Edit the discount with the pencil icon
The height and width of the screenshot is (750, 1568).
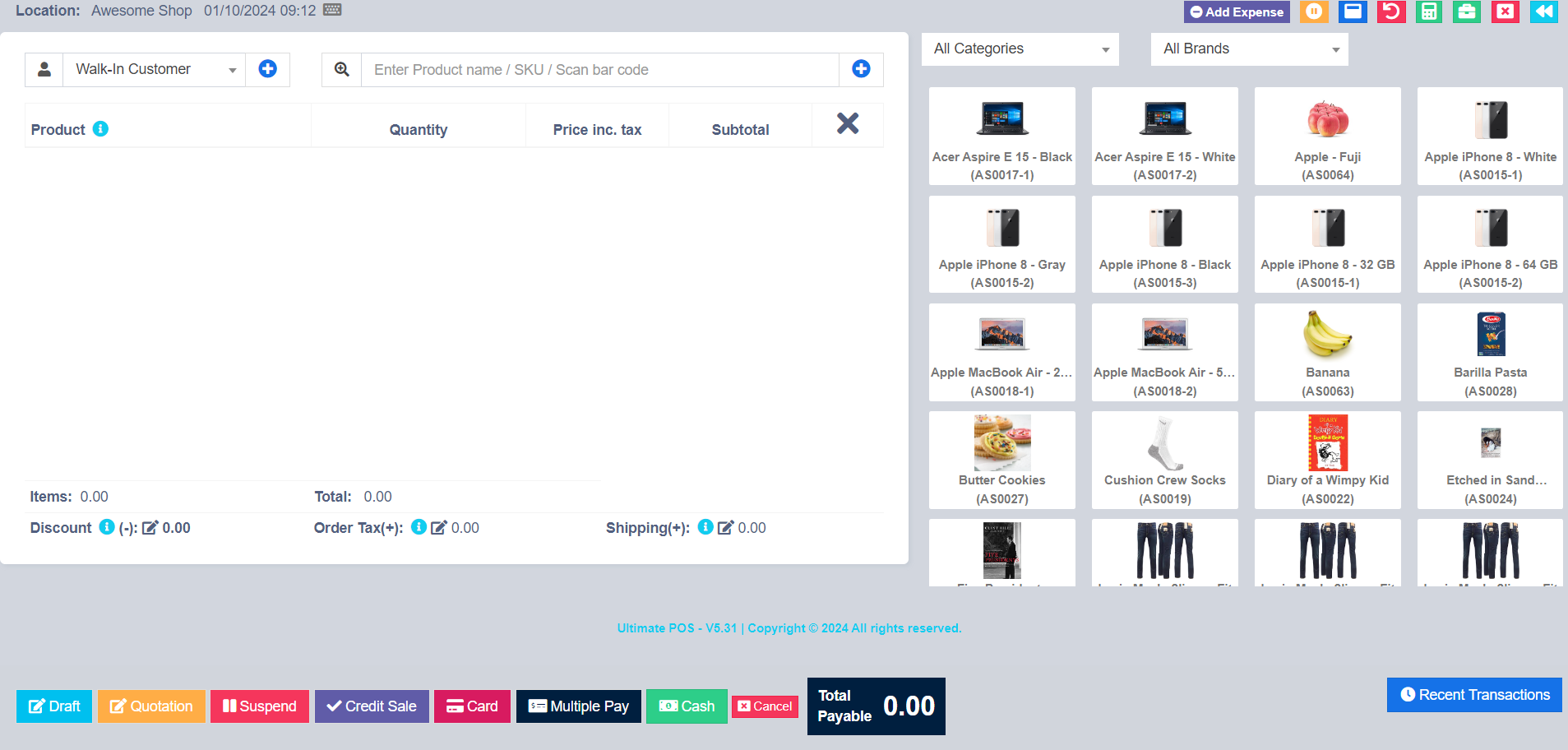pos(150,527)
